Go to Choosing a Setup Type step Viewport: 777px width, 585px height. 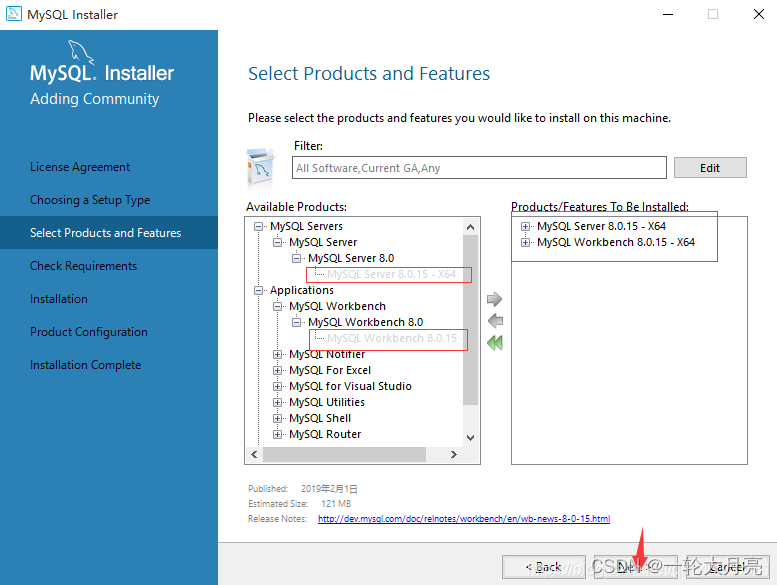point(90,200)
